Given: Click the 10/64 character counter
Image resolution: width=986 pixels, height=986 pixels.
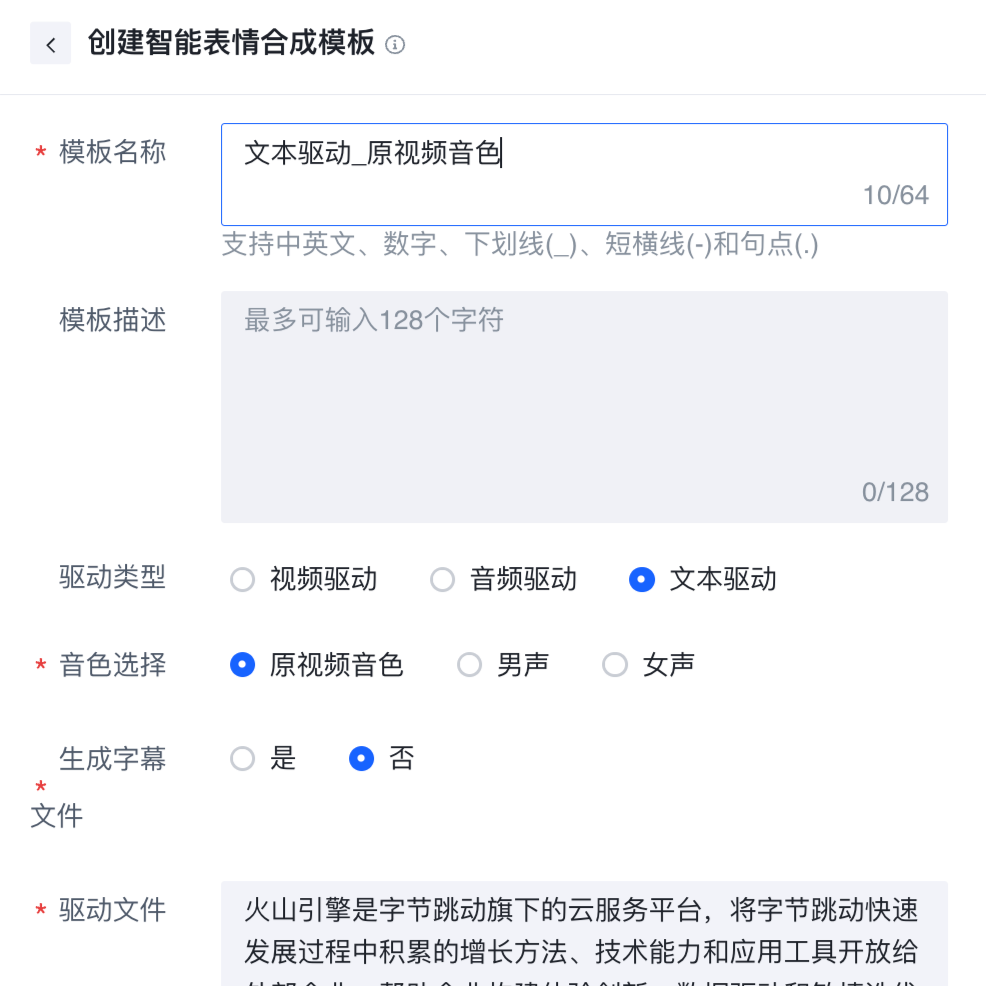Looking at the screenshot, I should pos(895,195).
